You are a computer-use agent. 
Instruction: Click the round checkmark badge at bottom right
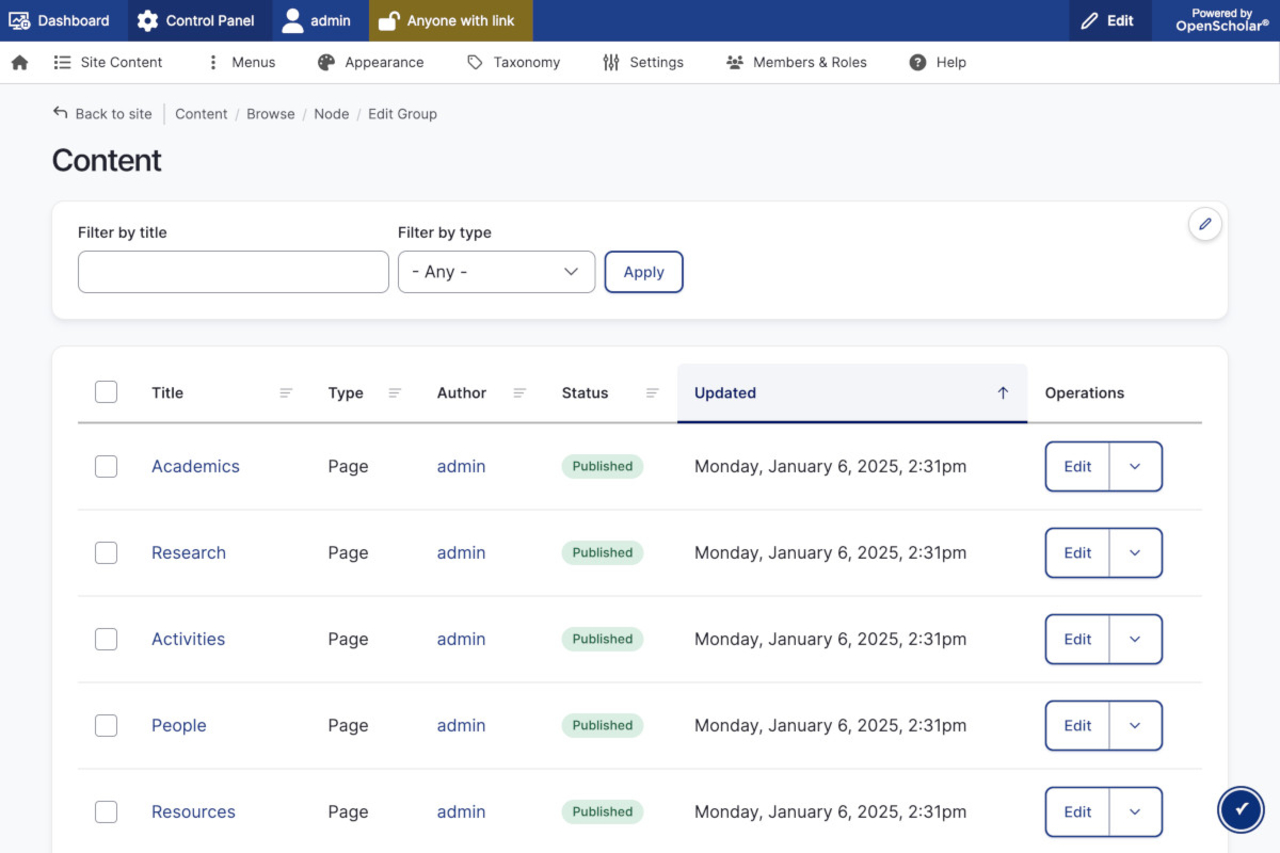coord(1240,809)
